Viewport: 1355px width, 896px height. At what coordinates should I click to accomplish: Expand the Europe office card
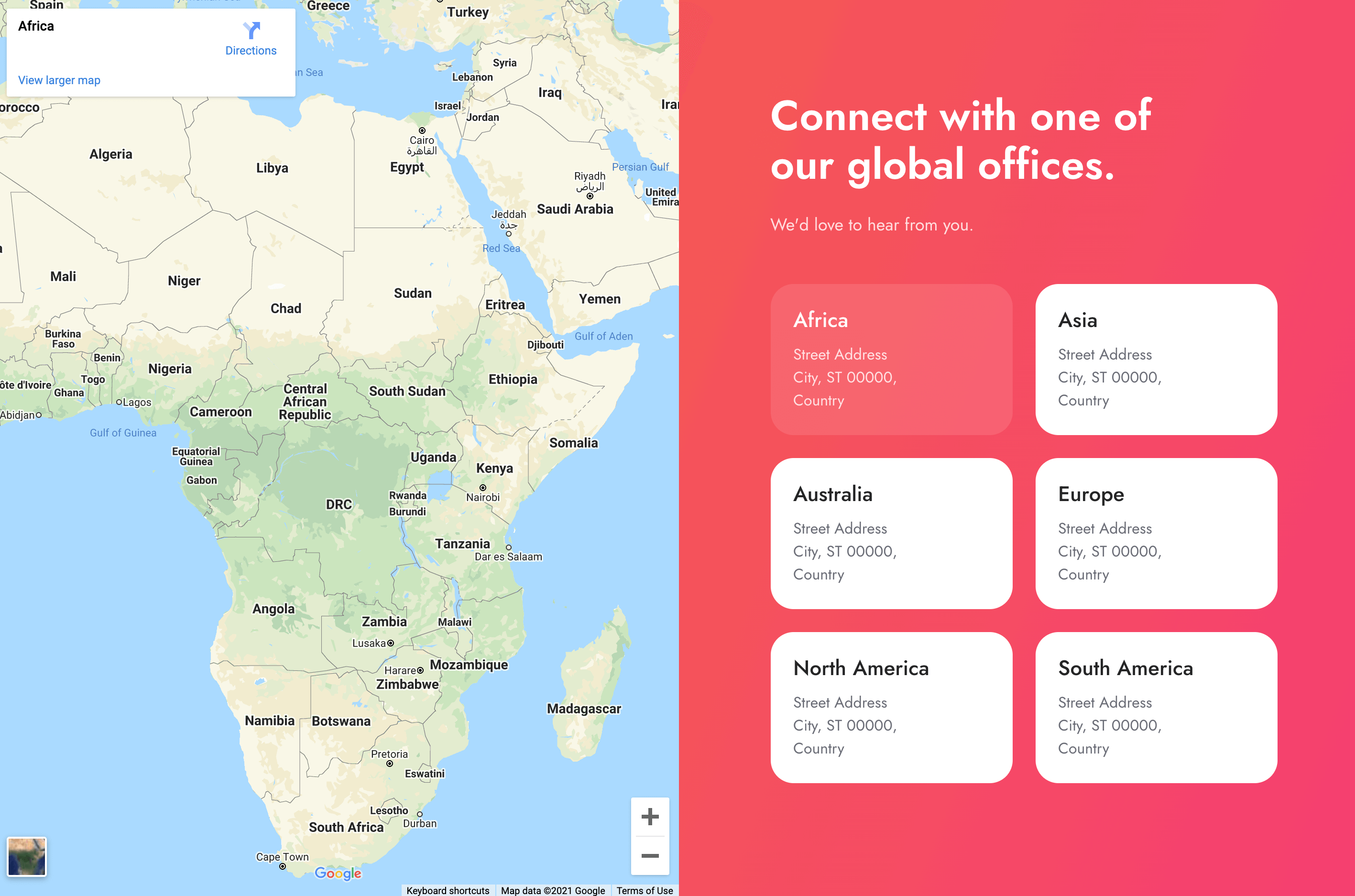tap(1156, 534)
